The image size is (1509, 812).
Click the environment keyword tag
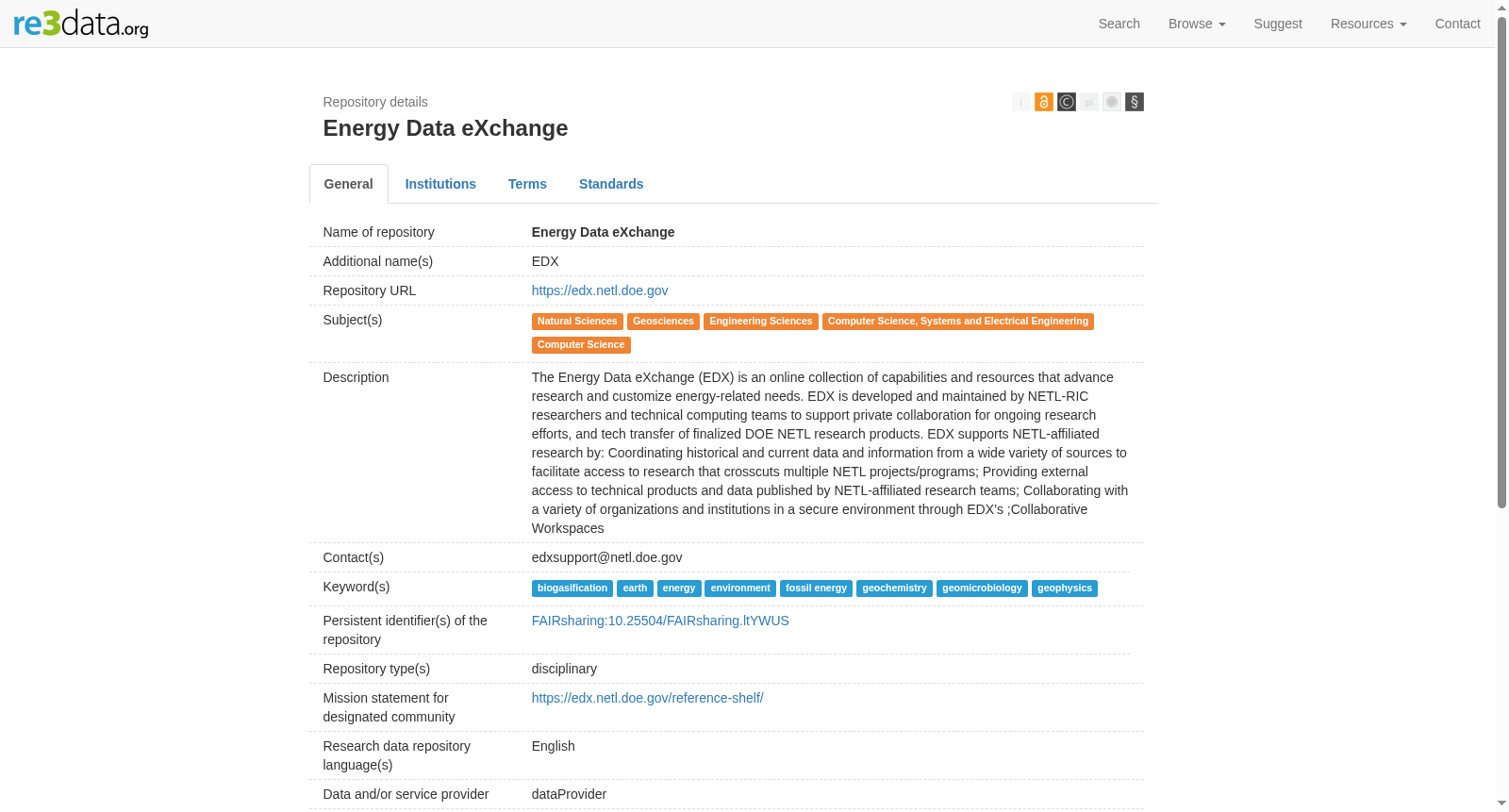(740, 588)
